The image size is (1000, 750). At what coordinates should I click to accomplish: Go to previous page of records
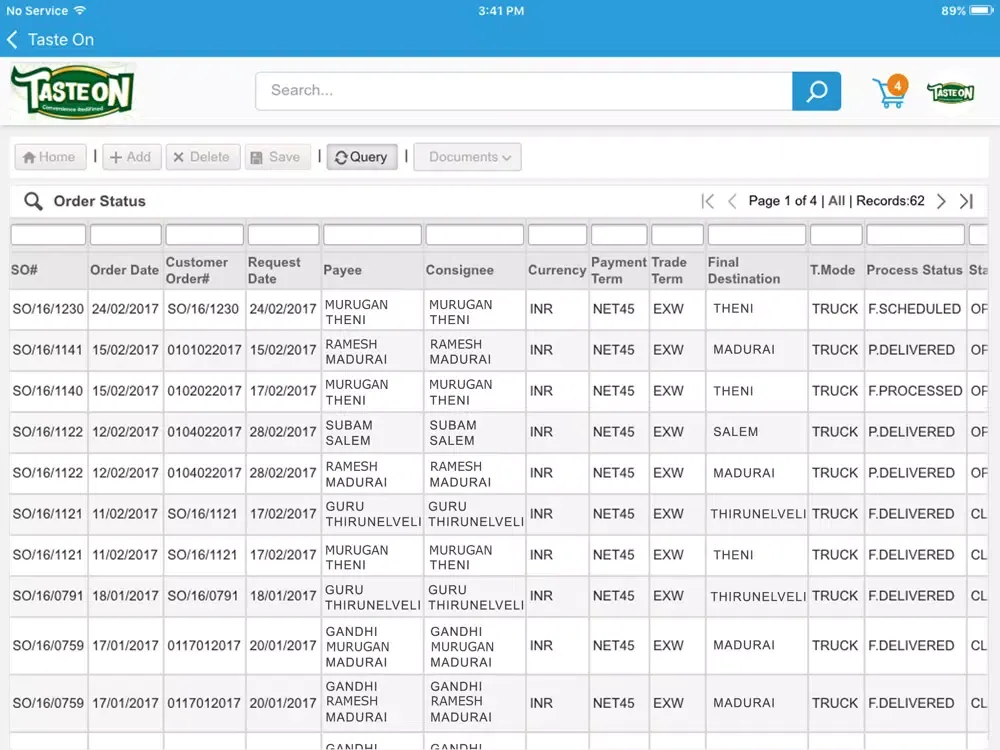point(732,201)
